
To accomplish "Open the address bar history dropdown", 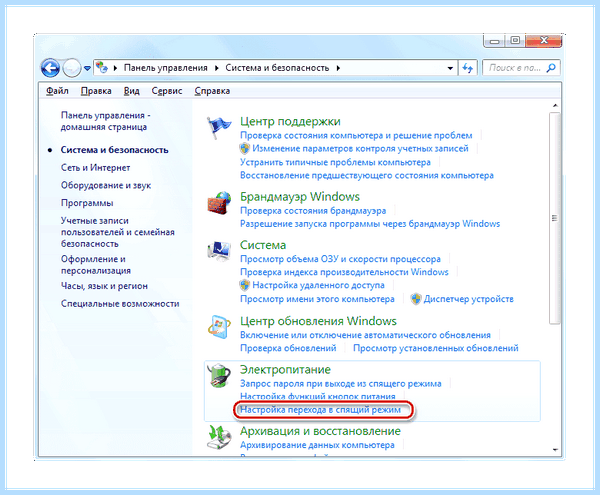I will click(450, 68).
